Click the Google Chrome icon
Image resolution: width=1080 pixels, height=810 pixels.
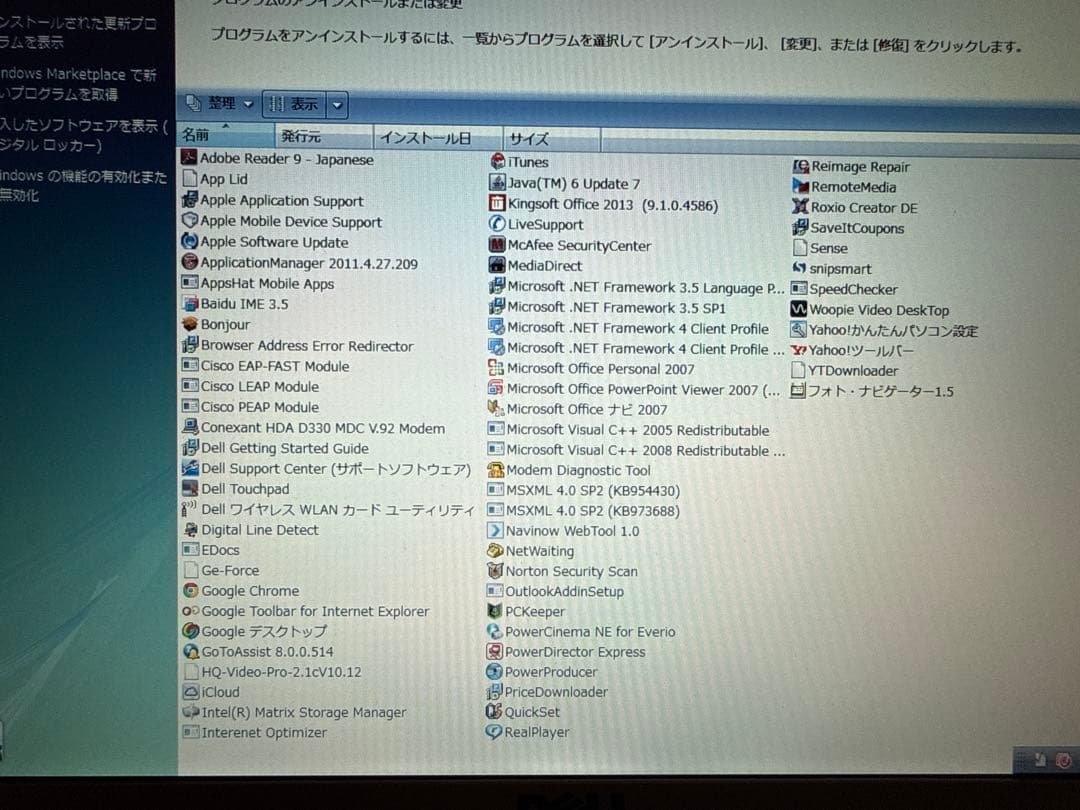(x=191, y=590)
